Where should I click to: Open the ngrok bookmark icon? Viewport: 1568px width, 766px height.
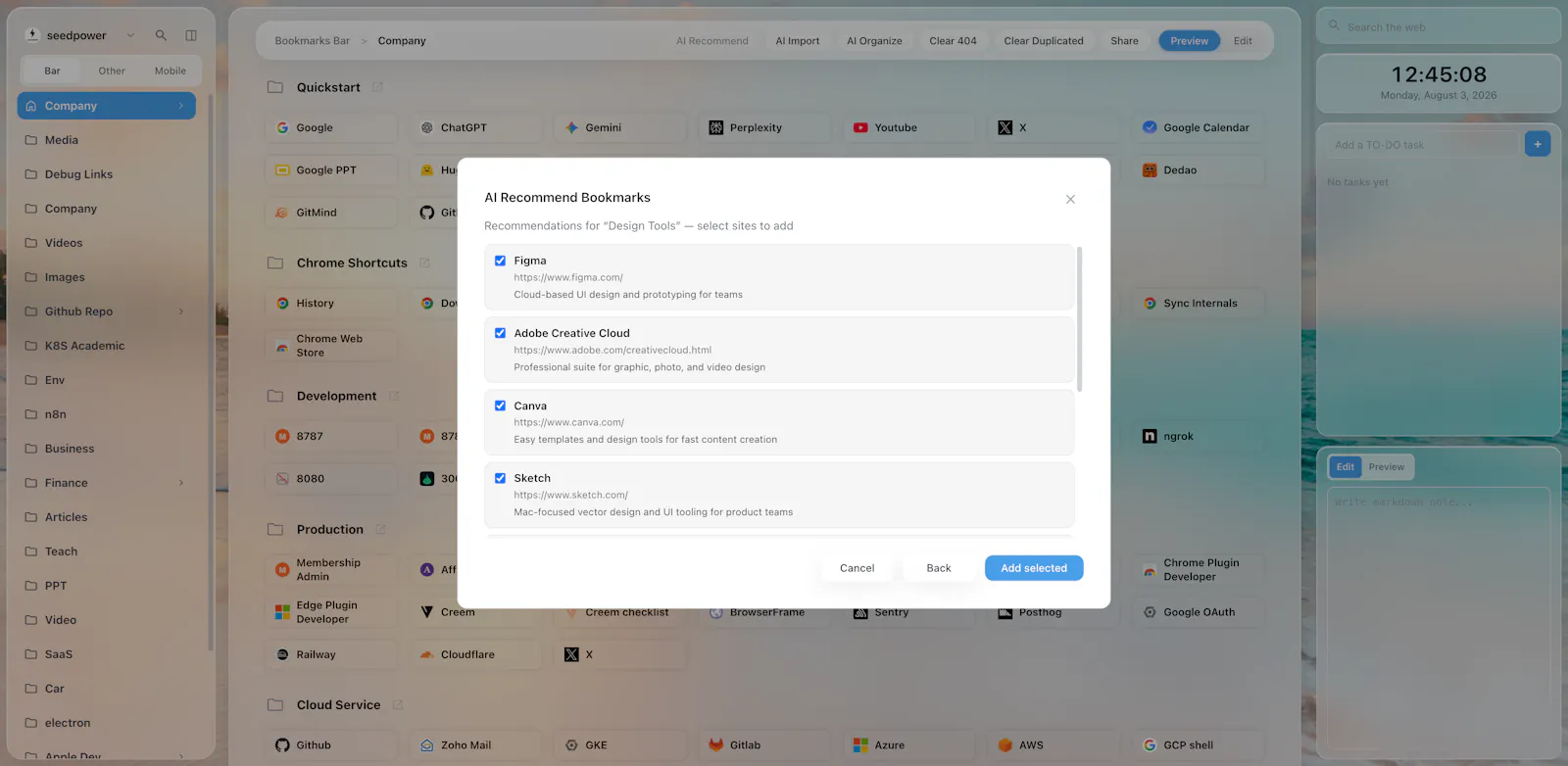(1150, 436)
